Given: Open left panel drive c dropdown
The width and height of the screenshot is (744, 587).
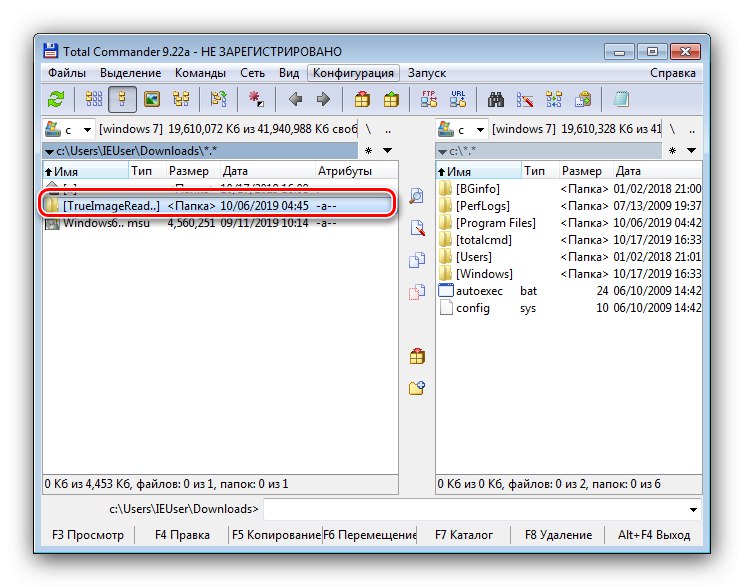Looking at the screenshot, I should click(x=69, y=129).
